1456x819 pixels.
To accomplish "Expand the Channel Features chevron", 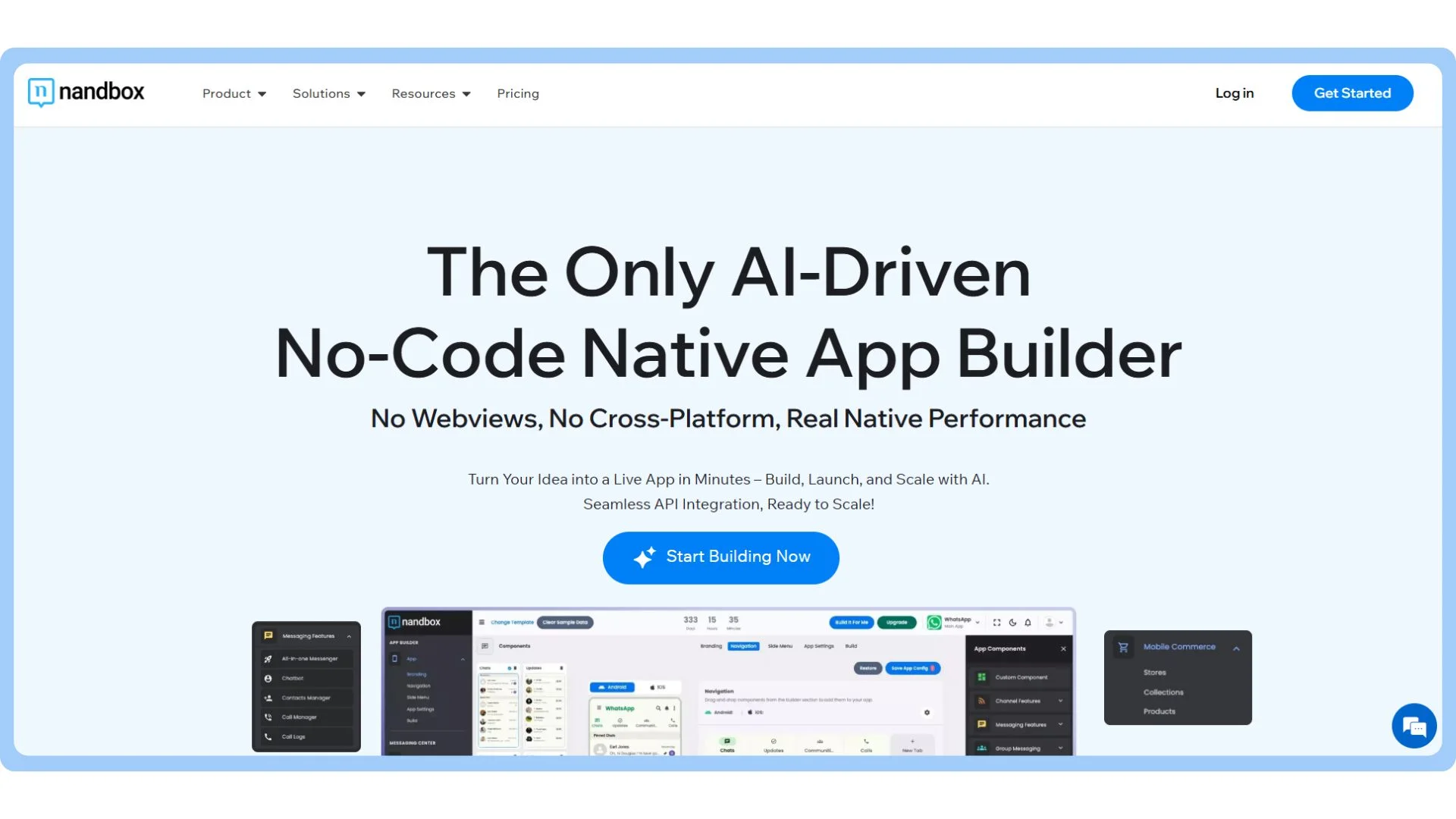I will (x=1060, y=701).
